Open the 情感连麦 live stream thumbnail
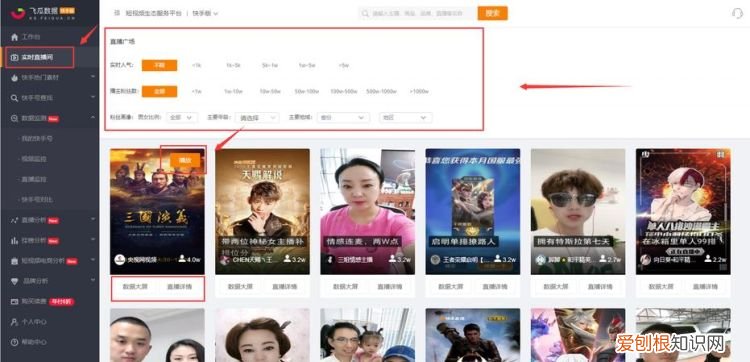 click(367, 211)
